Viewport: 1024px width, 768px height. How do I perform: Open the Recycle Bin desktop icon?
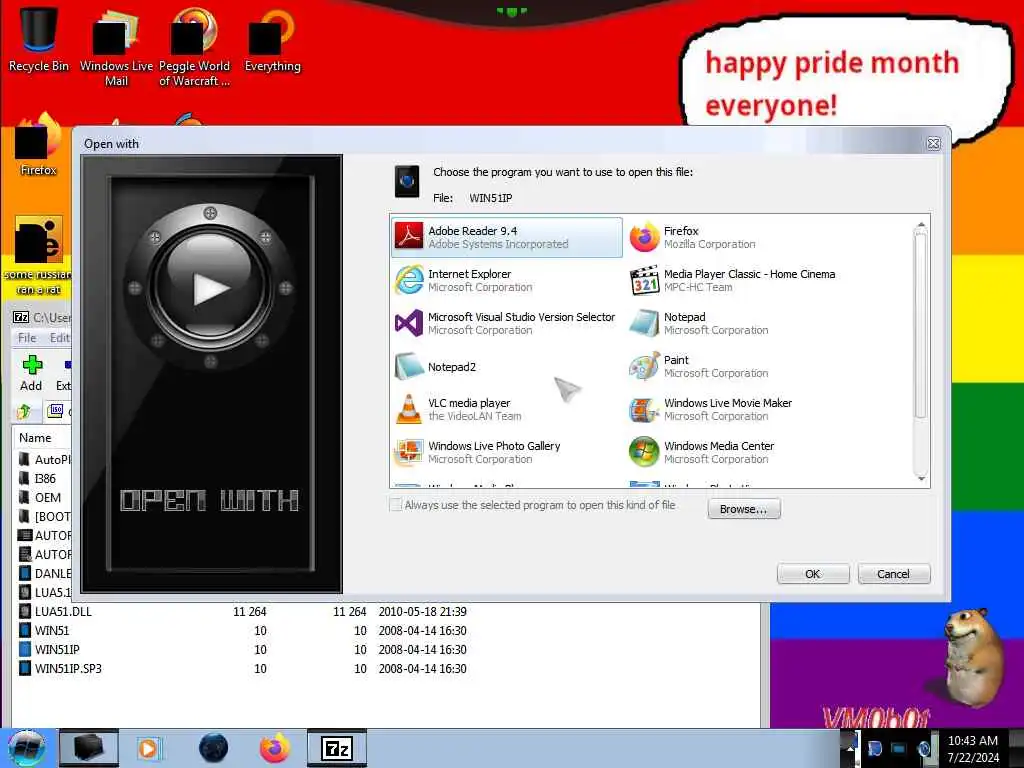coord(39,40)
